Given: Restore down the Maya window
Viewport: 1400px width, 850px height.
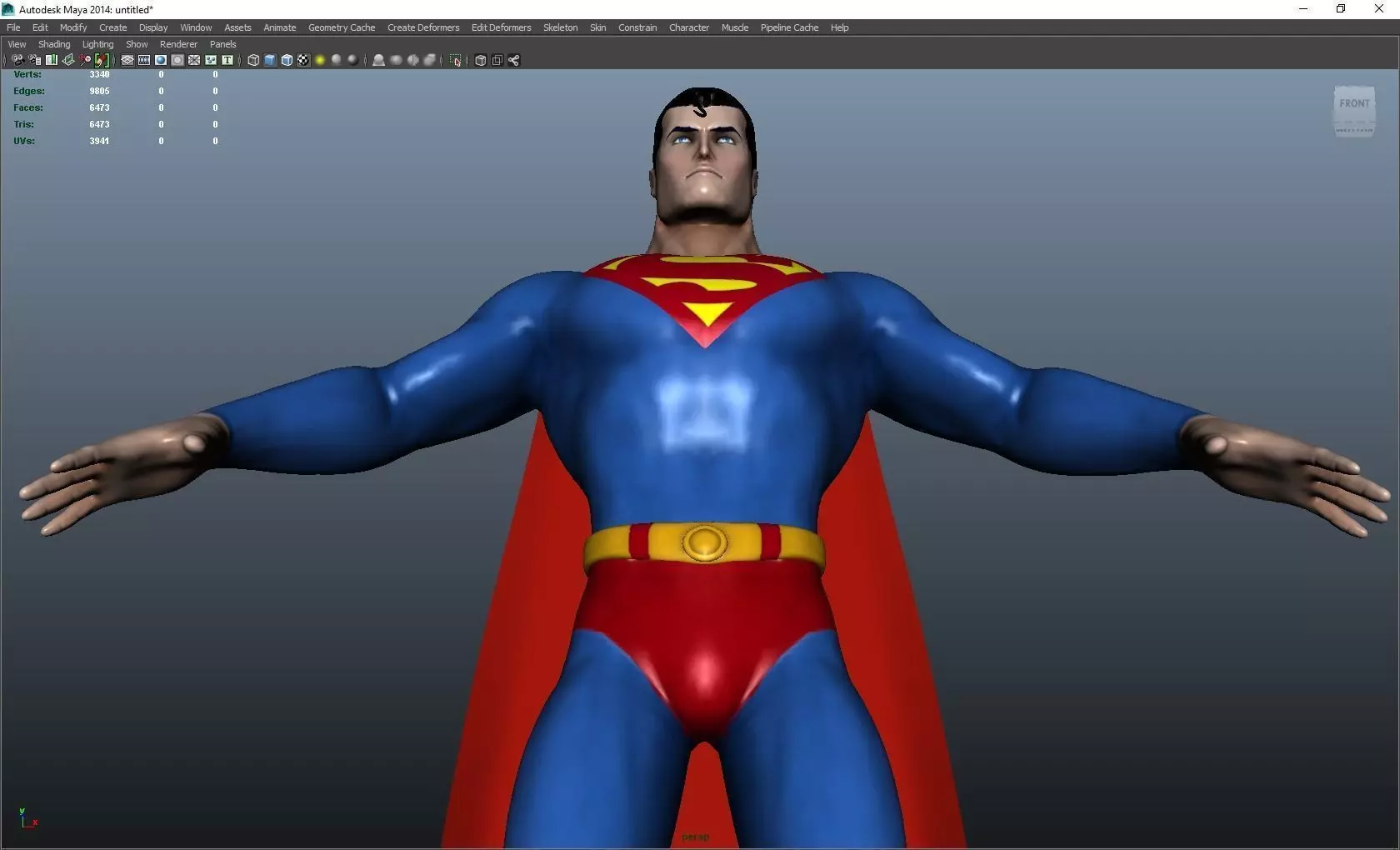Looking at the screenshot, I should [1341, 9].
